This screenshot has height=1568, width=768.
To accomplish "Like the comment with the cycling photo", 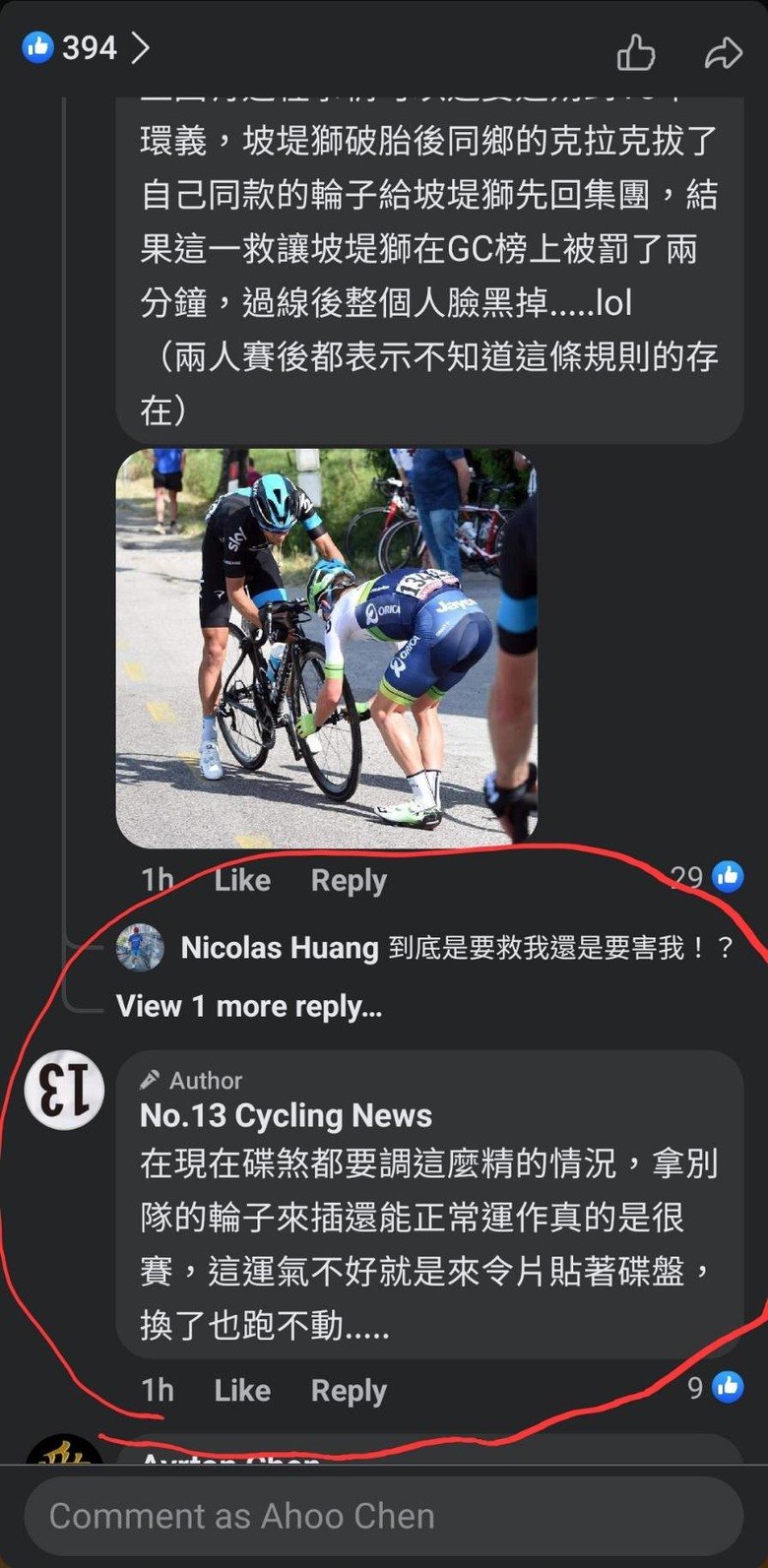I will click(242, 880).
